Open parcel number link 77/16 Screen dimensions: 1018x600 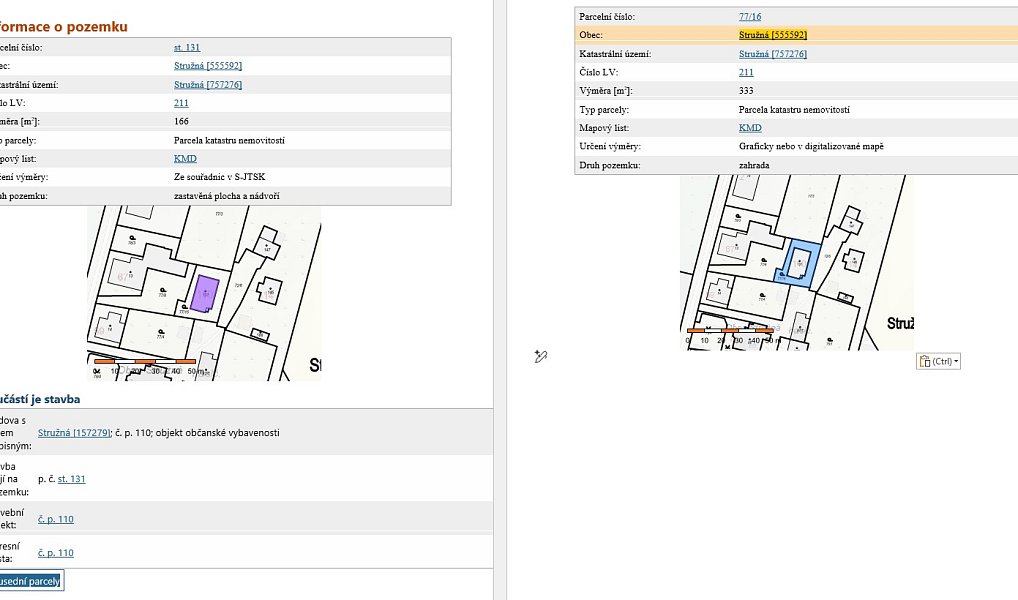point(750,17)
